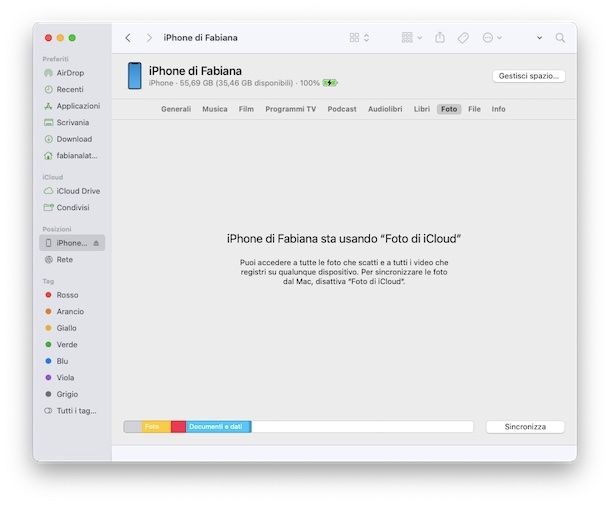Eject the iPhone using eject icon

[x=96, y=243]
